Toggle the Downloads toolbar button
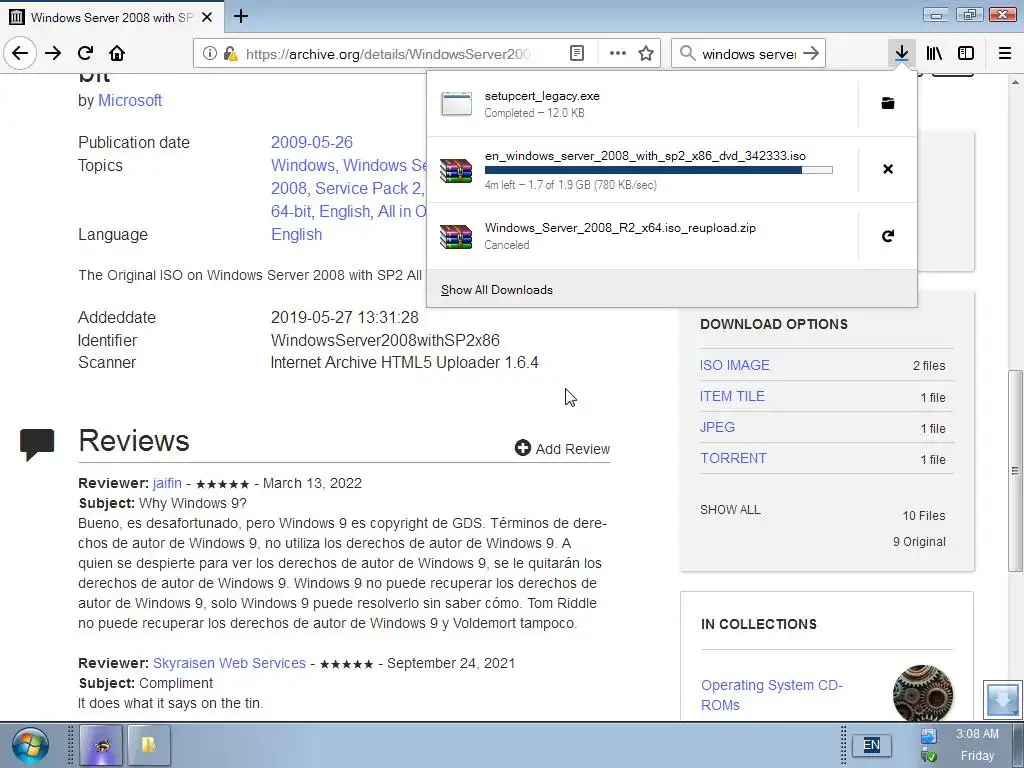The height and width of the screenshot is (768, 1024). 902,53
